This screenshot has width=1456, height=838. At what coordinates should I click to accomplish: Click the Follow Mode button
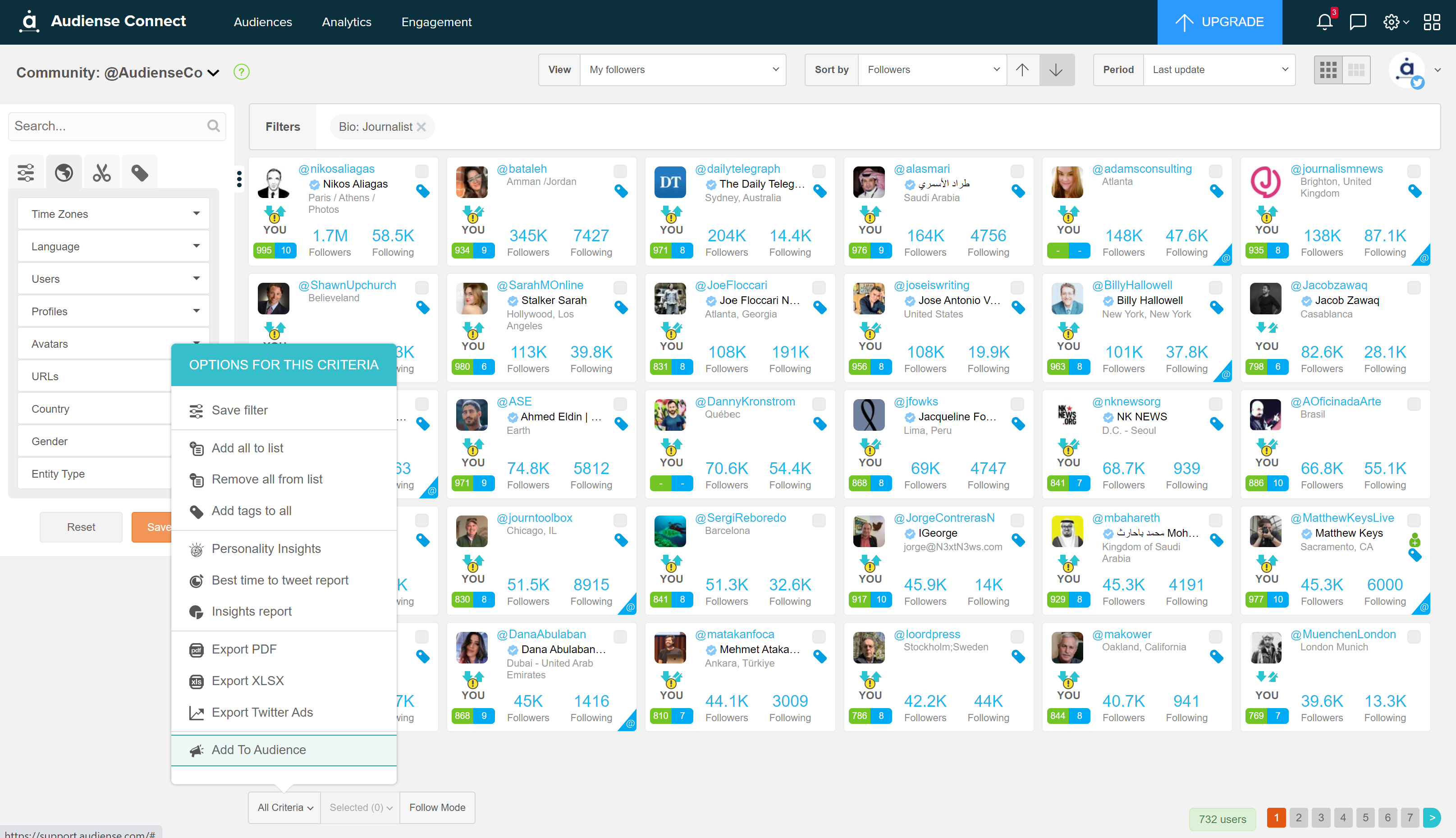click(437, 807)
